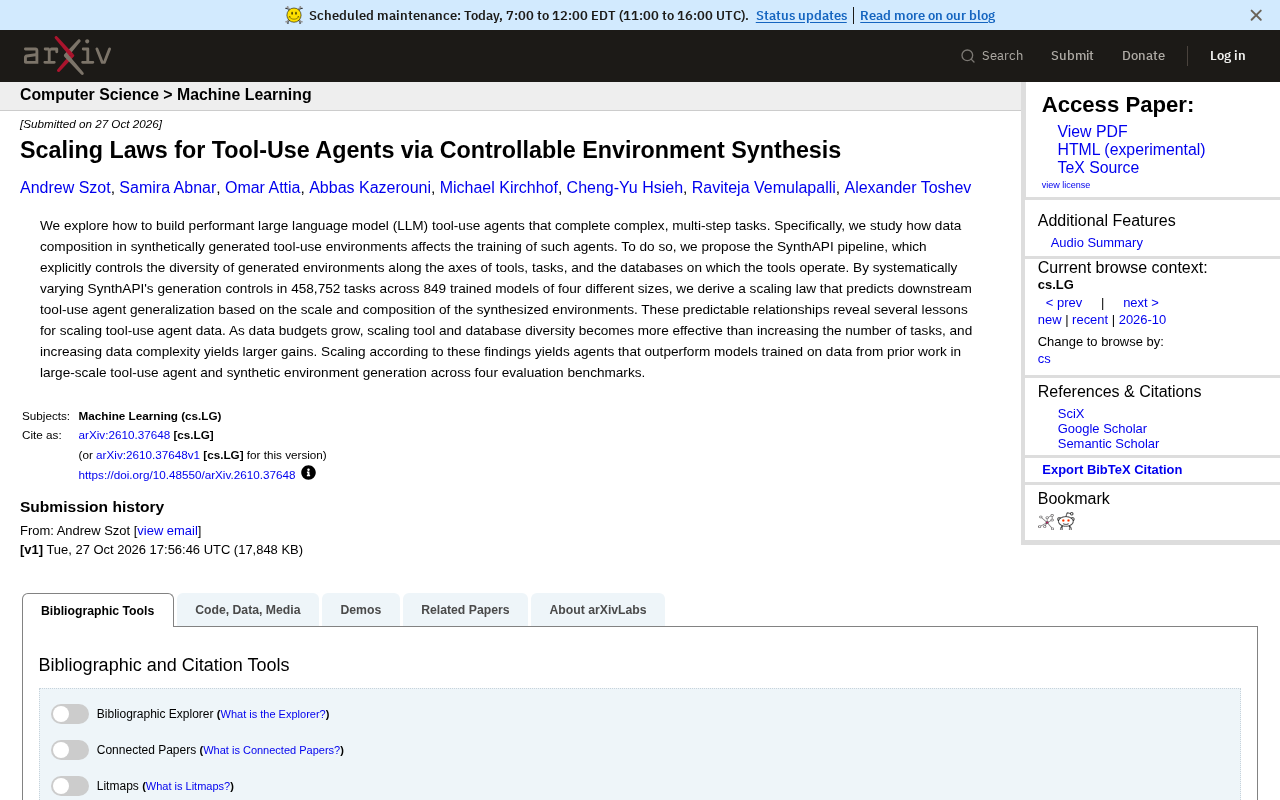This screenshot has height=800, width=1280.
Task: Turn on the Connected Papers toggle
Action: click(70, 750)
